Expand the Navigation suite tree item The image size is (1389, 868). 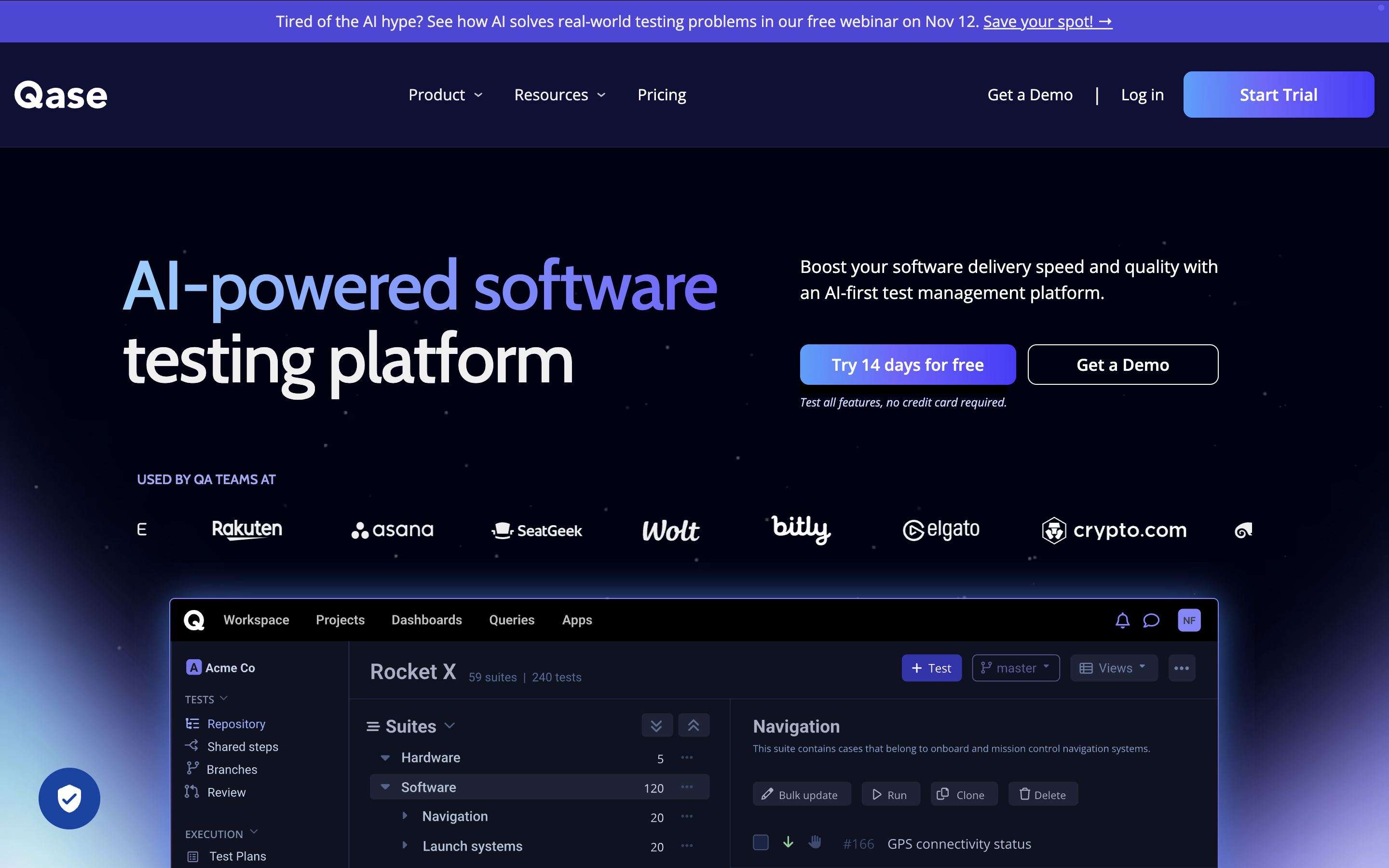pos(405,816)
